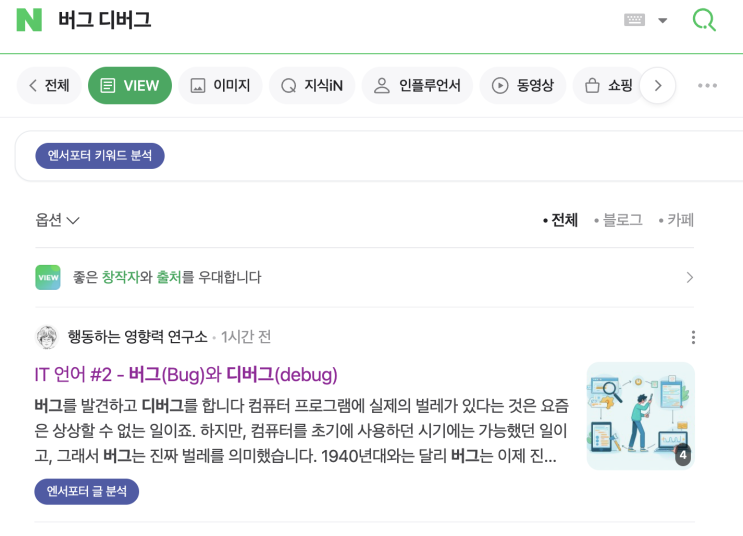
Task: Click the search box with 버그 디버그
Action: (x=300, y=20)
